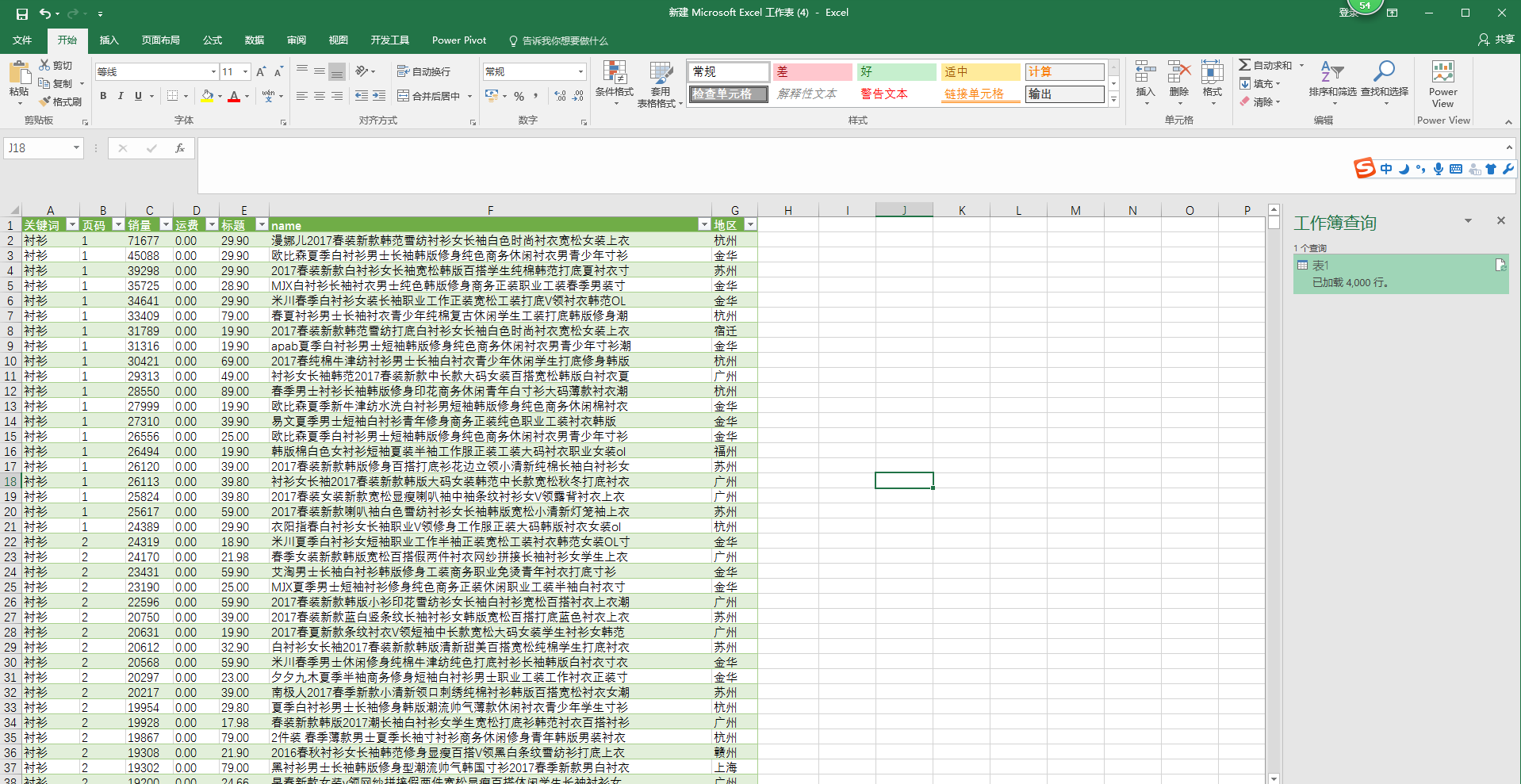Click the AutoSum sigma icon
This screenshot has width=1521, height=784.
[x=1245, y=65]
